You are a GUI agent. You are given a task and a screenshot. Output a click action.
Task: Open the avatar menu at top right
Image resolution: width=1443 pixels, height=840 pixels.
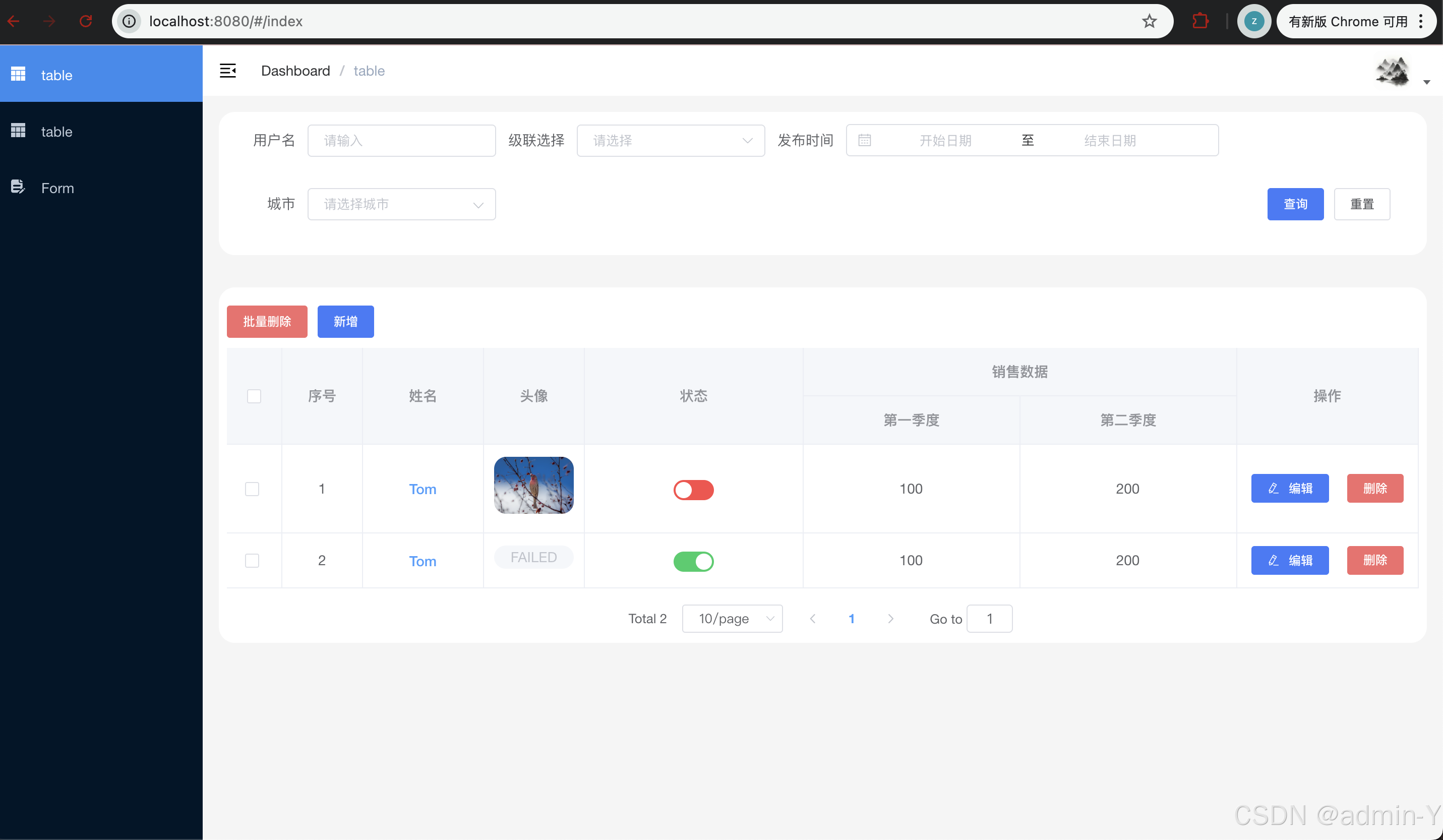(x=1393, y=72)
